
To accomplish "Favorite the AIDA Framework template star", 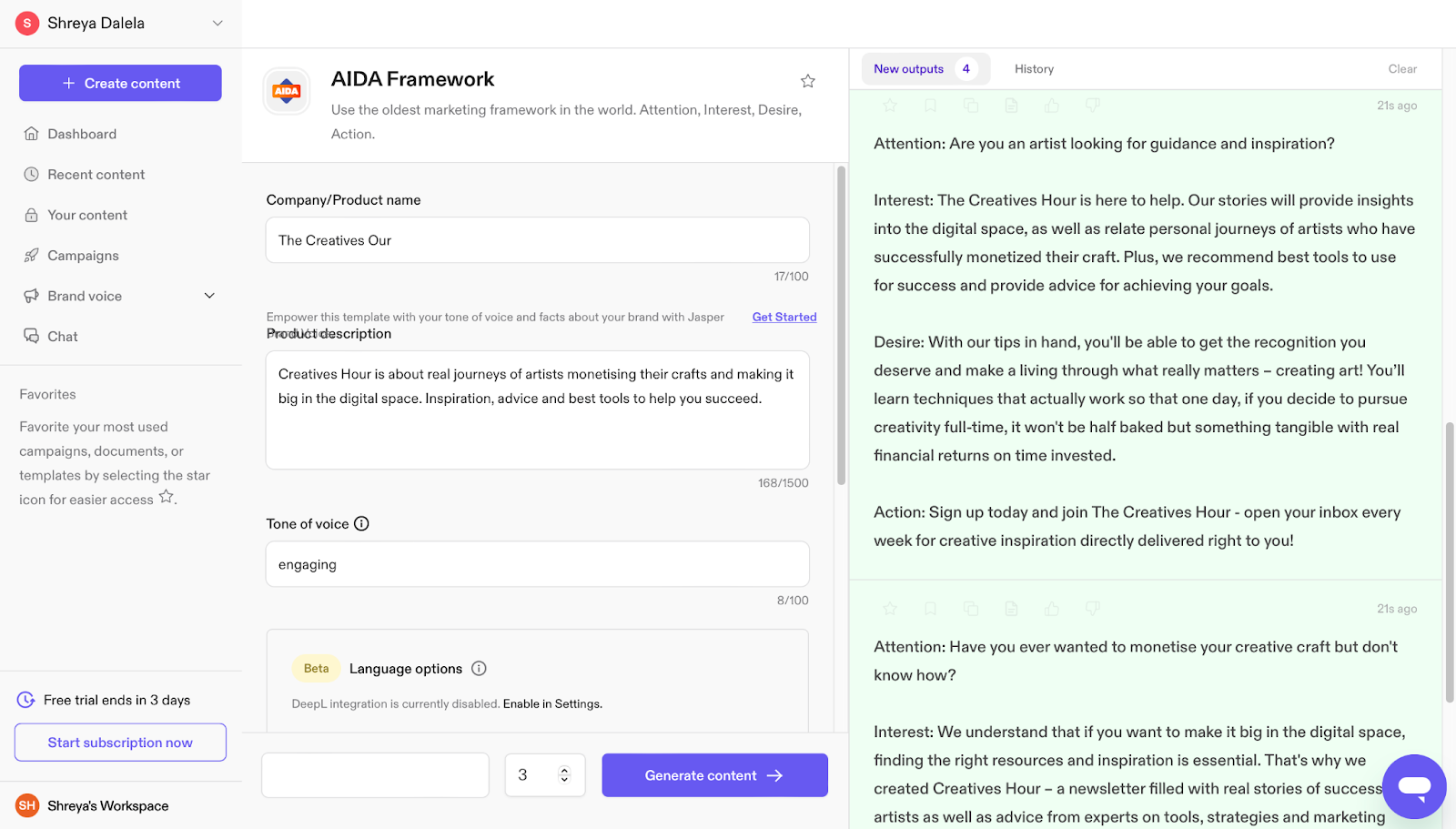I will (807, 81).
